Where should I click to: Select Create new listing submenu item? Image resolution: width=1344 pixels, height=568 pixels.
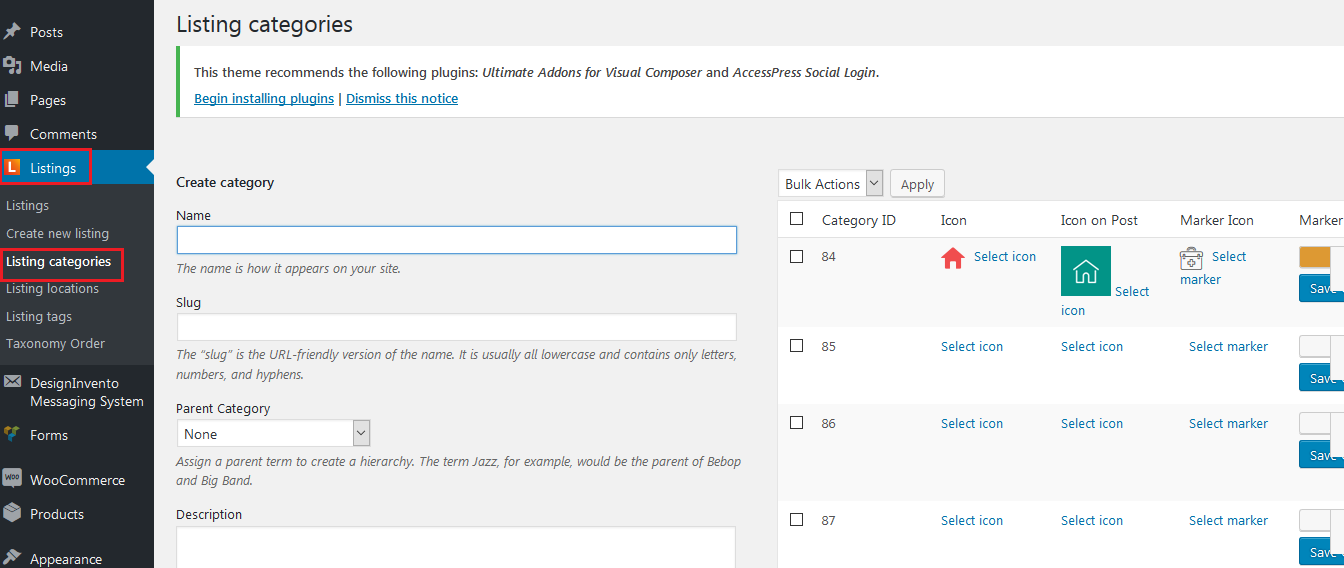(x=57, y=233)
